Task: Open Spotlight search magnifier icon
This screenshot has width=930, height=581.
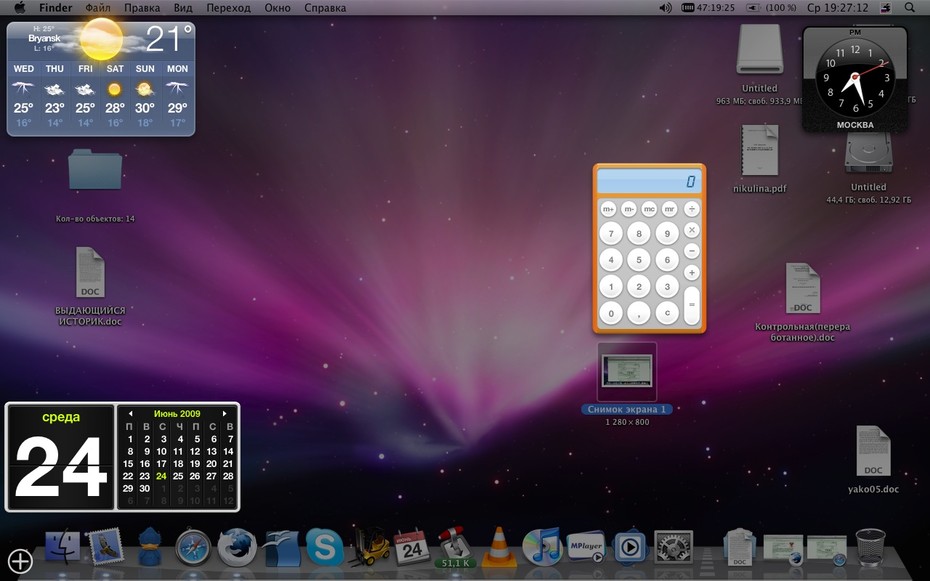Action: point(909,8)
